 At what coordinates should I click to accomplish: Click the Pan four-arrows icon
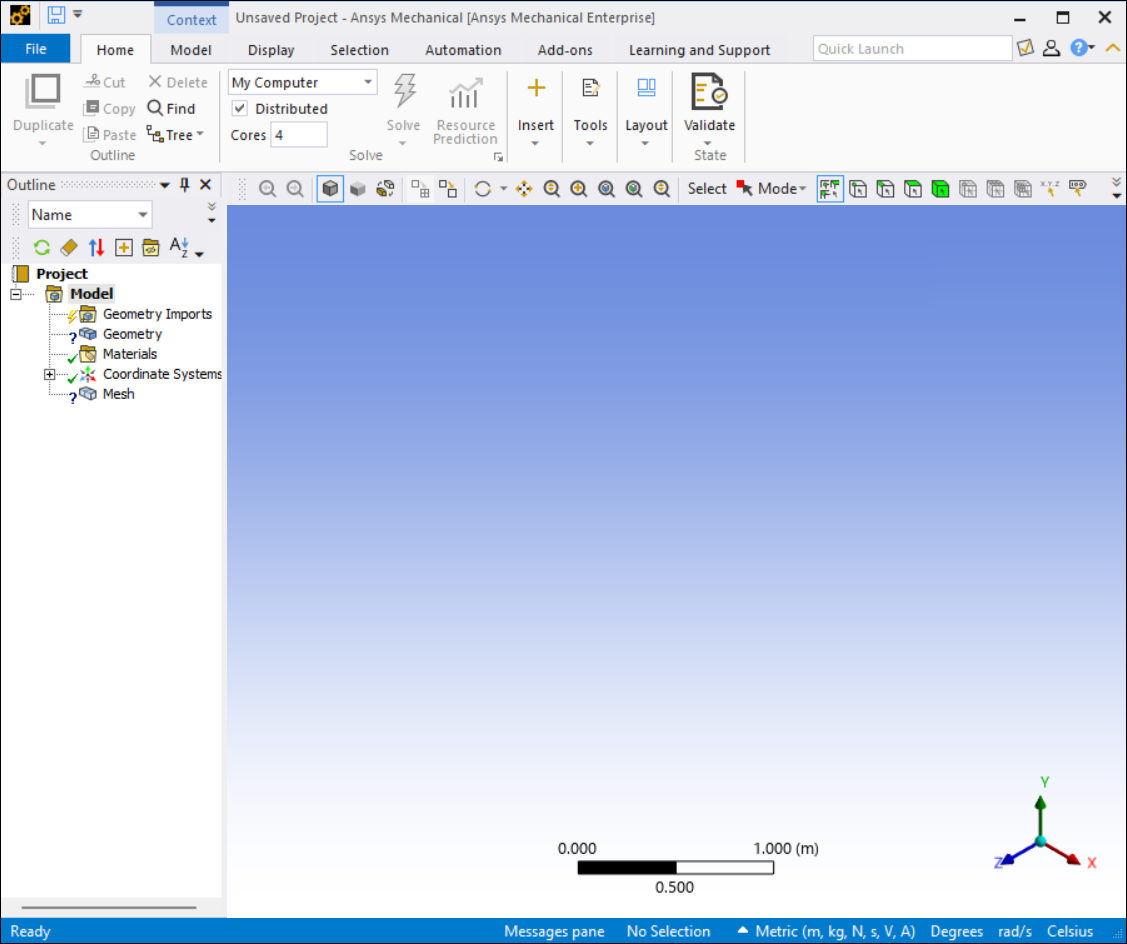click(524, 189)
